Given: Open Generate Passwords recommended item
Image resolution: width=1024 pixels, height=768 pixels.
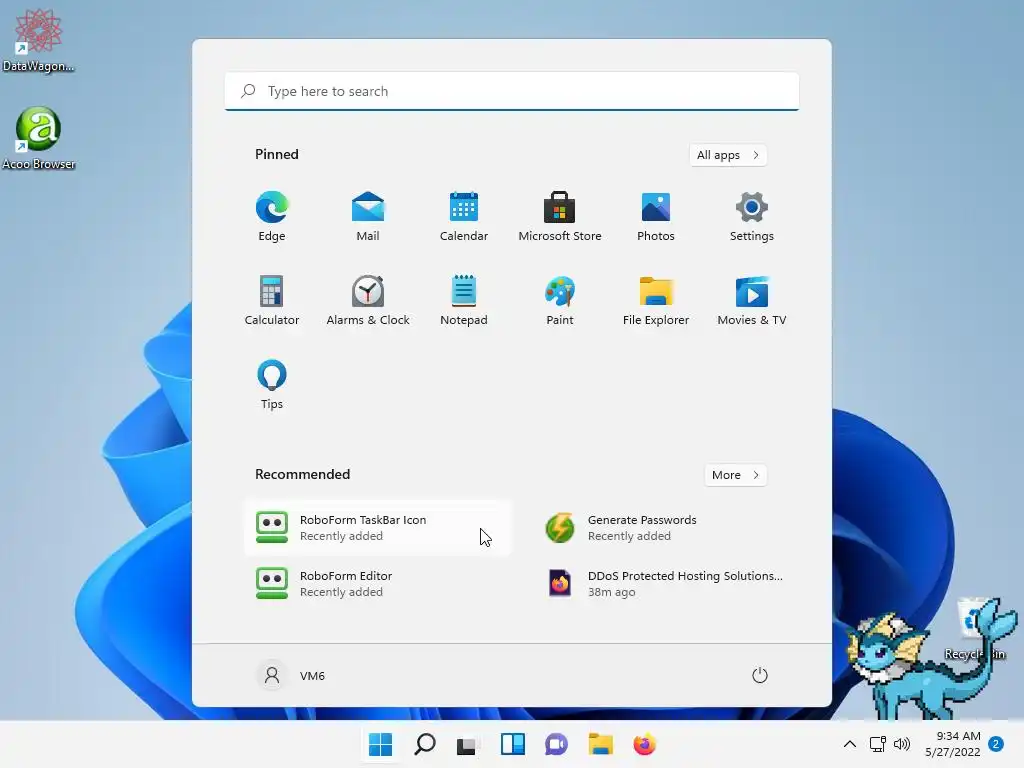Looking at the screenshot, I should pyautogui.click(x=665, y=528).
